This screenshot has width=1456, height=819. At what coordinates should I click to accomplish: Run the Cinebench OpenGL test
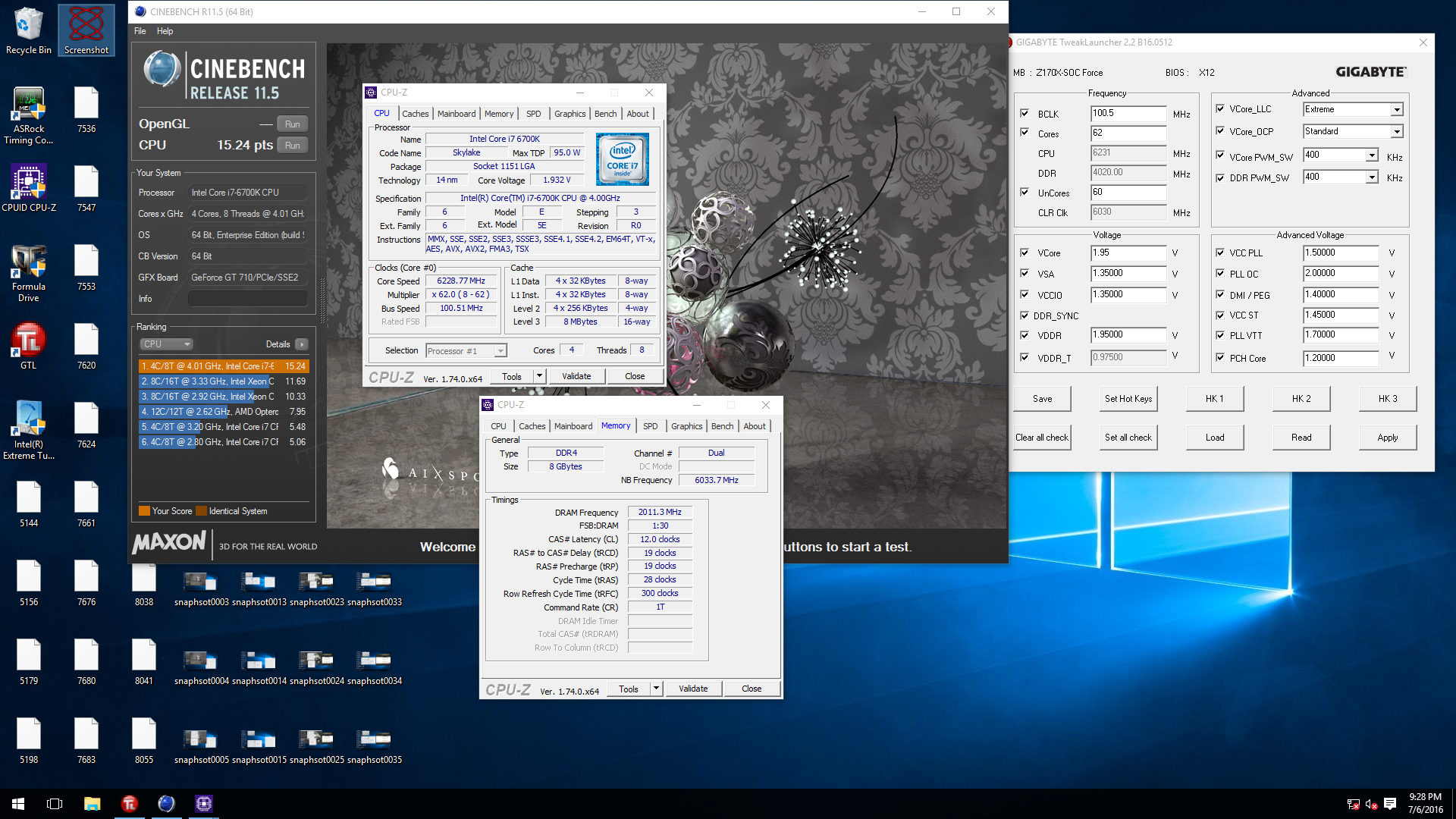(293, 124)
